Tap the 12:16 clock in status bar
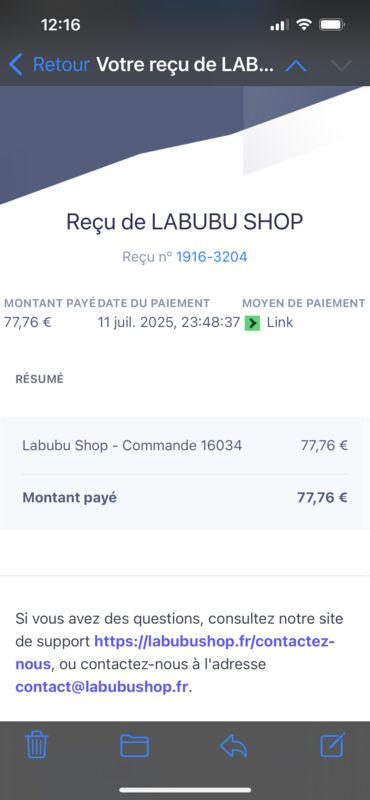 coord(60,24)
